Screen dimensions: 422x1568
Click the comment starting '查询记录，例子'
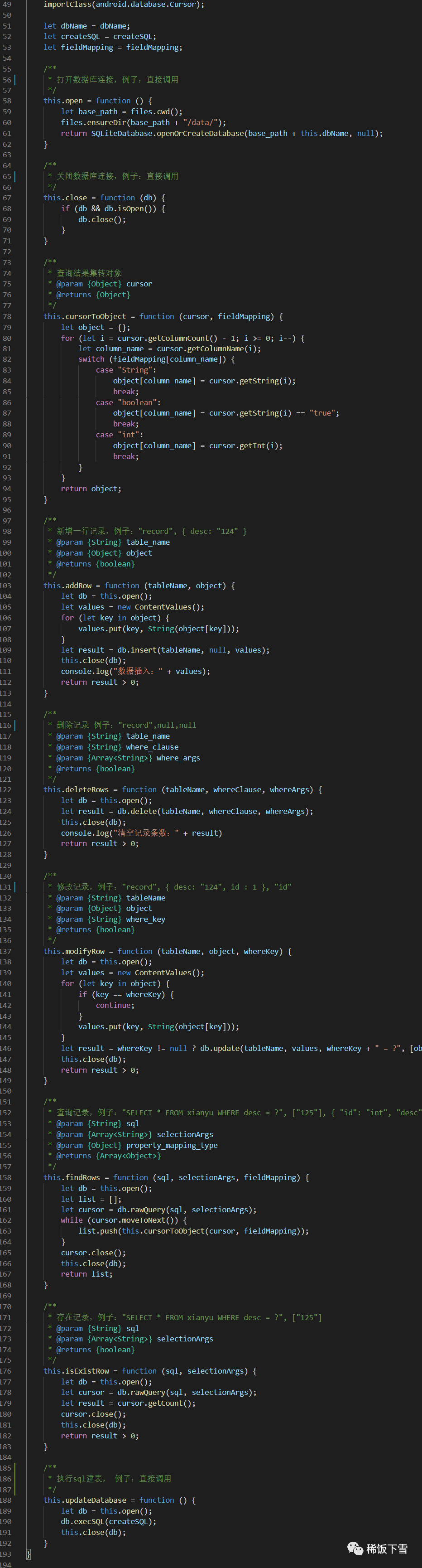pos(239,1113)
